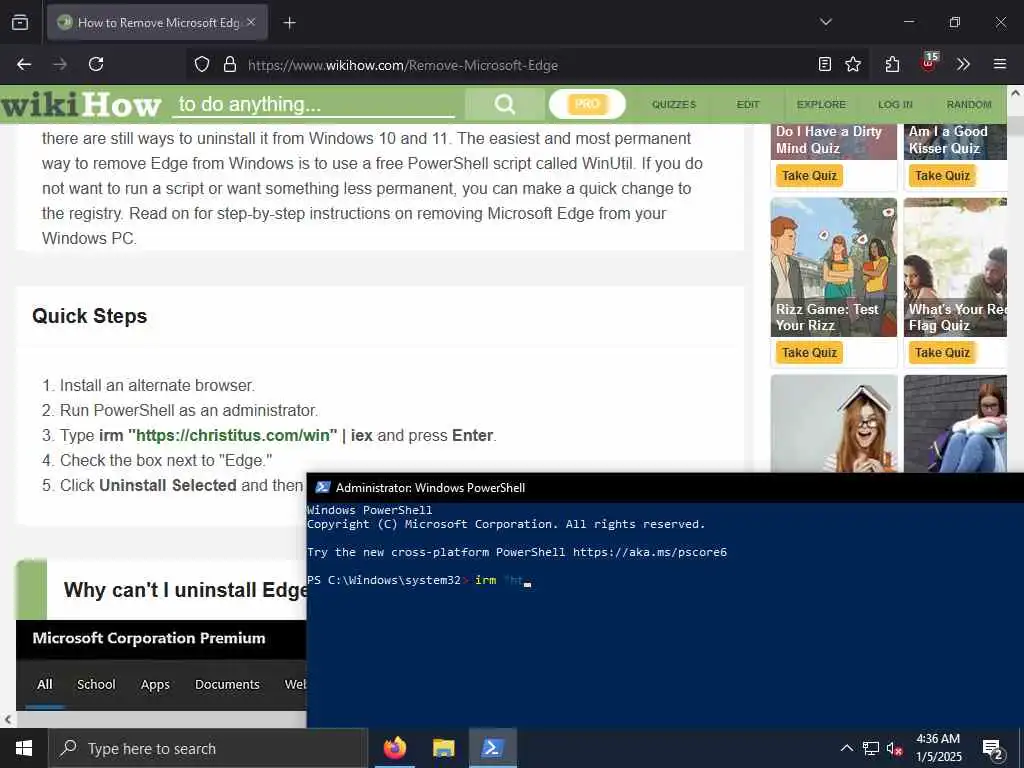Screen dimensions: 1024x768
Task: Click the taskbar search box
Action: click(209, 748)
